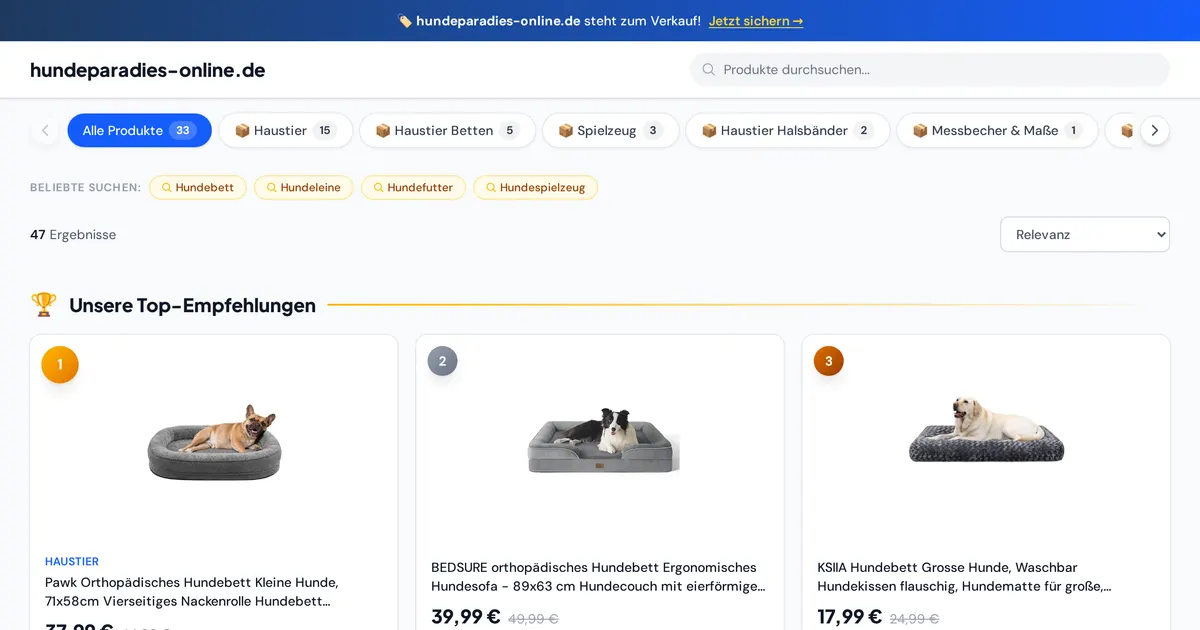Click rank badge 2 on BEDSURE card
Image resolution: width=1200 pixels, height=630 pixels.
[x=442, y=361]
